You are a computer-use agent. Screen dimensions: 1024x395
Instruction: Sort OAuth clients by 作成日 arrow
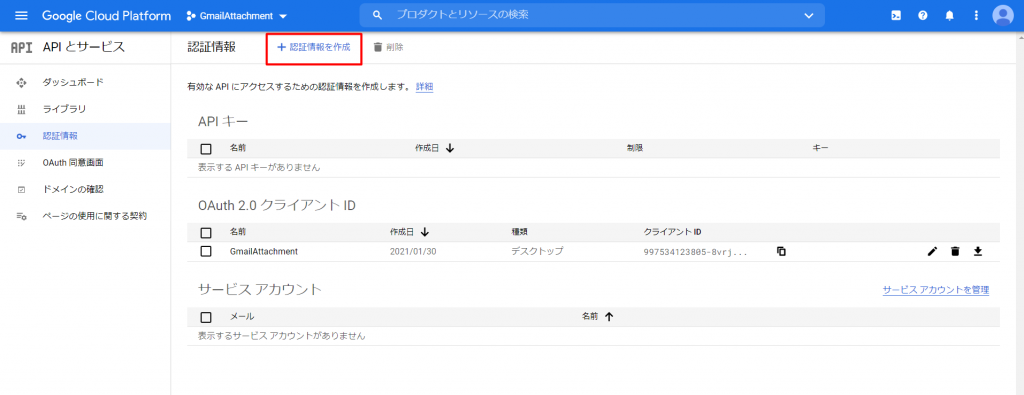pyautogui.click(x=424, y=232)
